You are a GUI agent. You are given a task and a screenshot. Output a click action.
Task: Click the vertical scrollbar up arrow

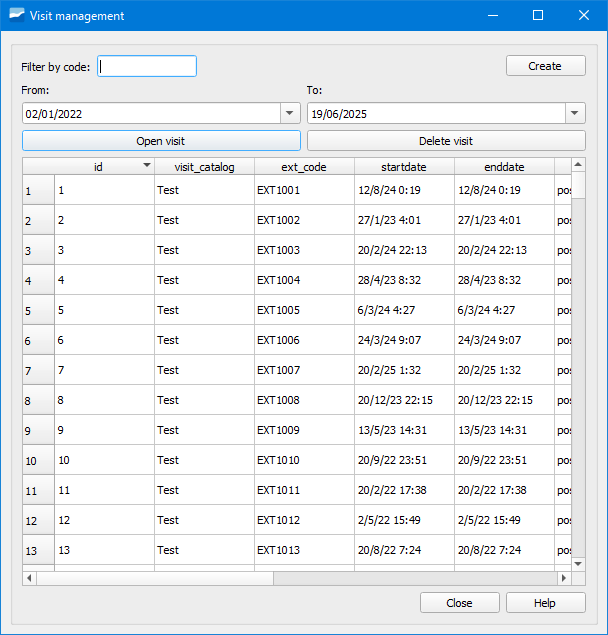pyautogui.click(x=577, y=164)
